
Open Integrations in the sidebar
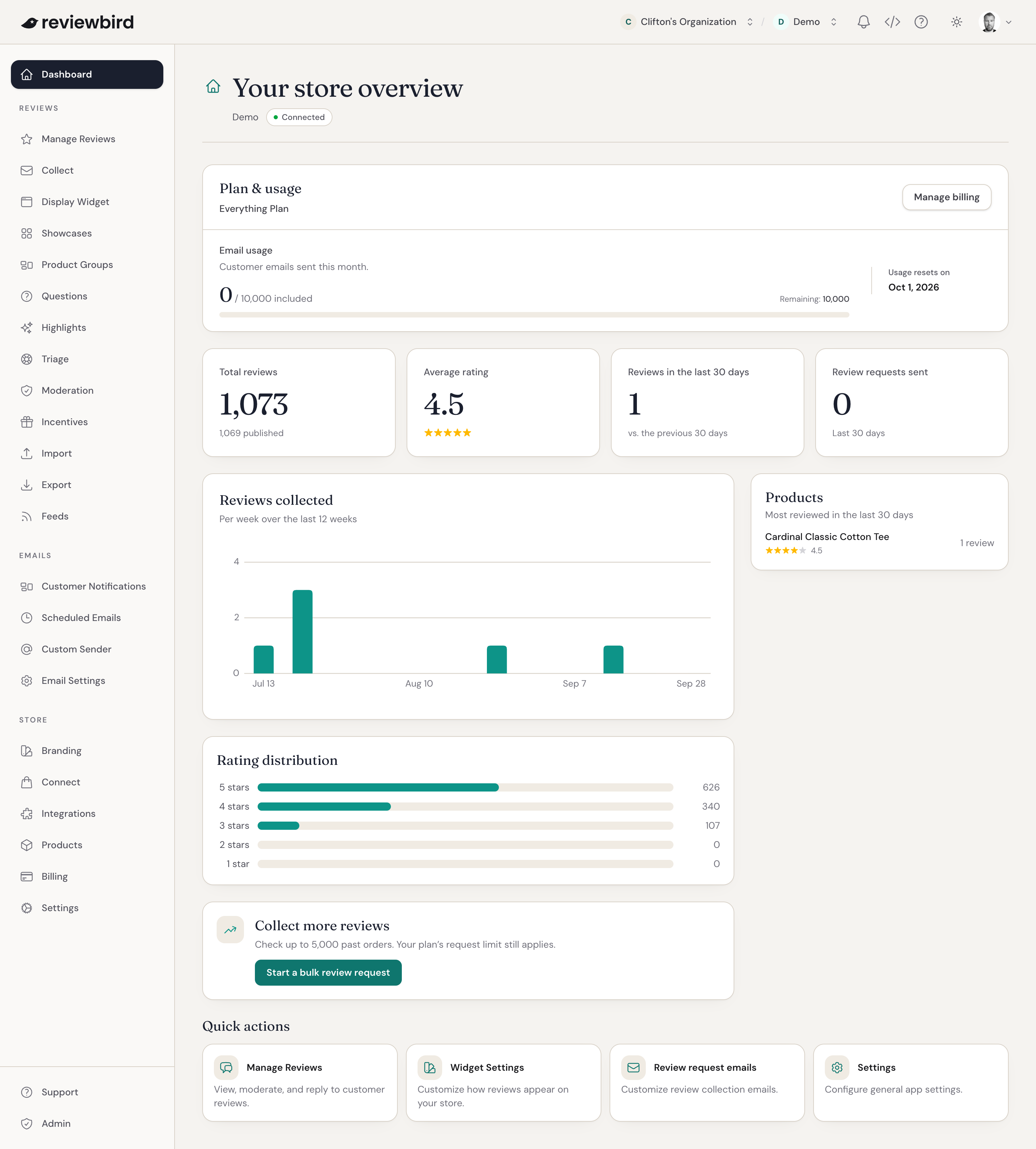[87, 814]
